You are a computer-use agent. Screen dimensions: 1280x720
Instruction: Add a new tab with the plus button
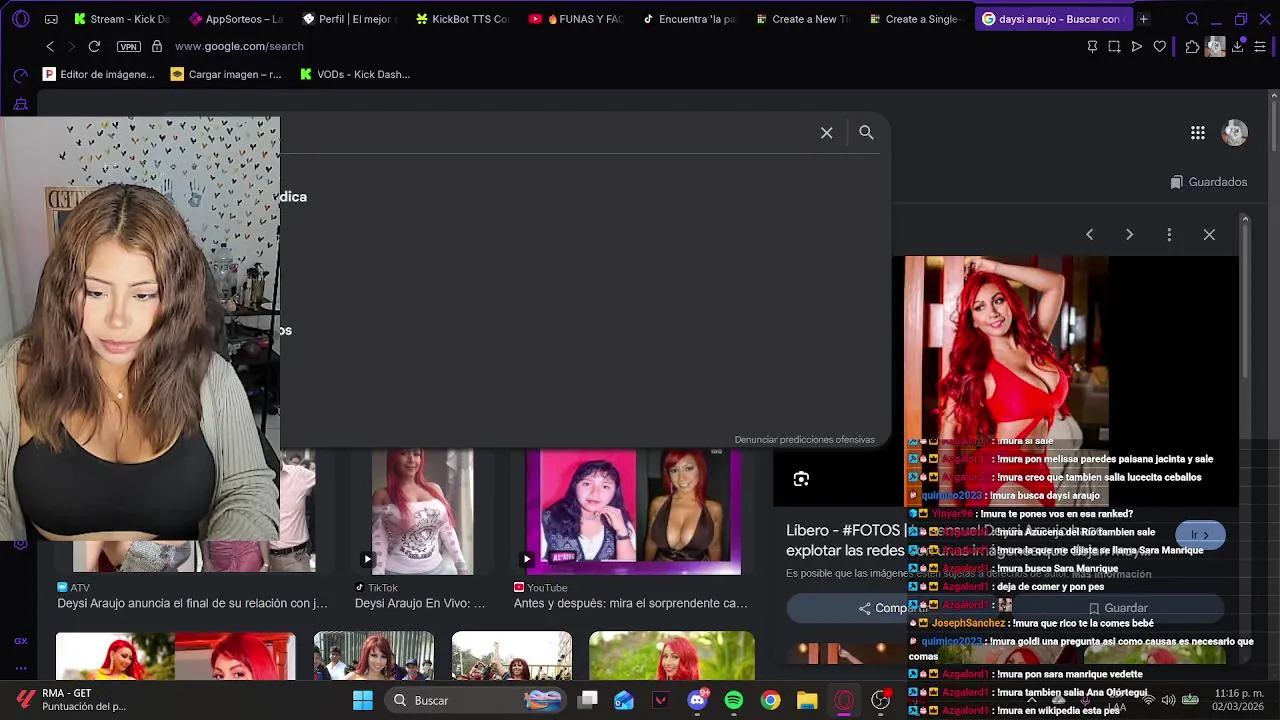[x=1143, y=19]
